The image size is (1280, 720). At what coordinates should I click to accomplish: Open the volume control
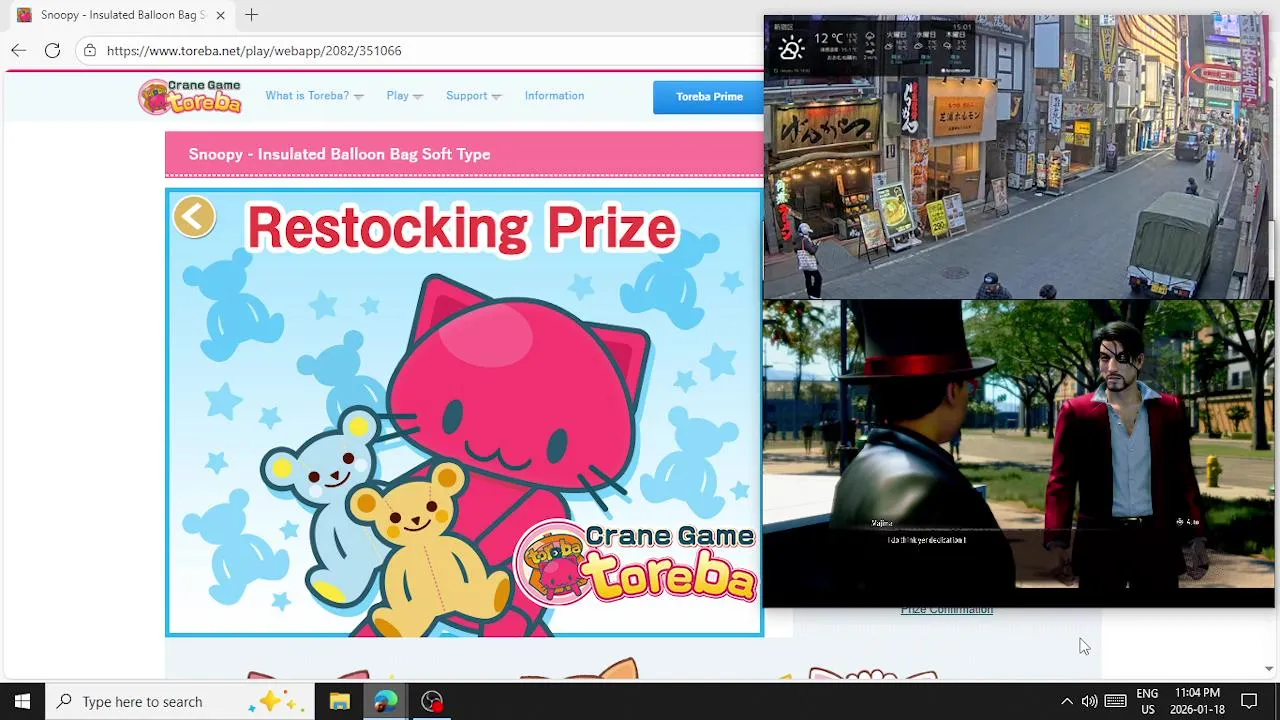point(1089,701)
